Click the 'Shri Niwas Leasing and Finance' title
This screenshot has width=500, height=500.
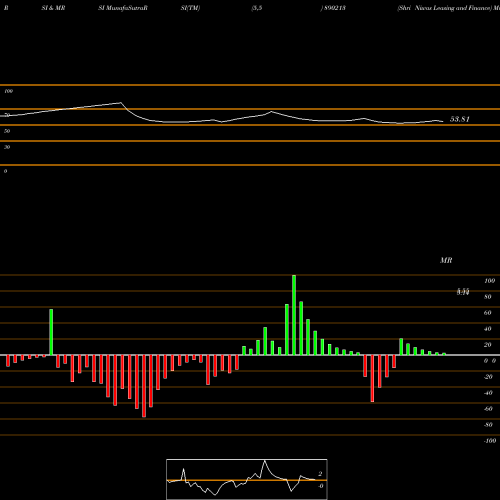click(x=445, y=8)
